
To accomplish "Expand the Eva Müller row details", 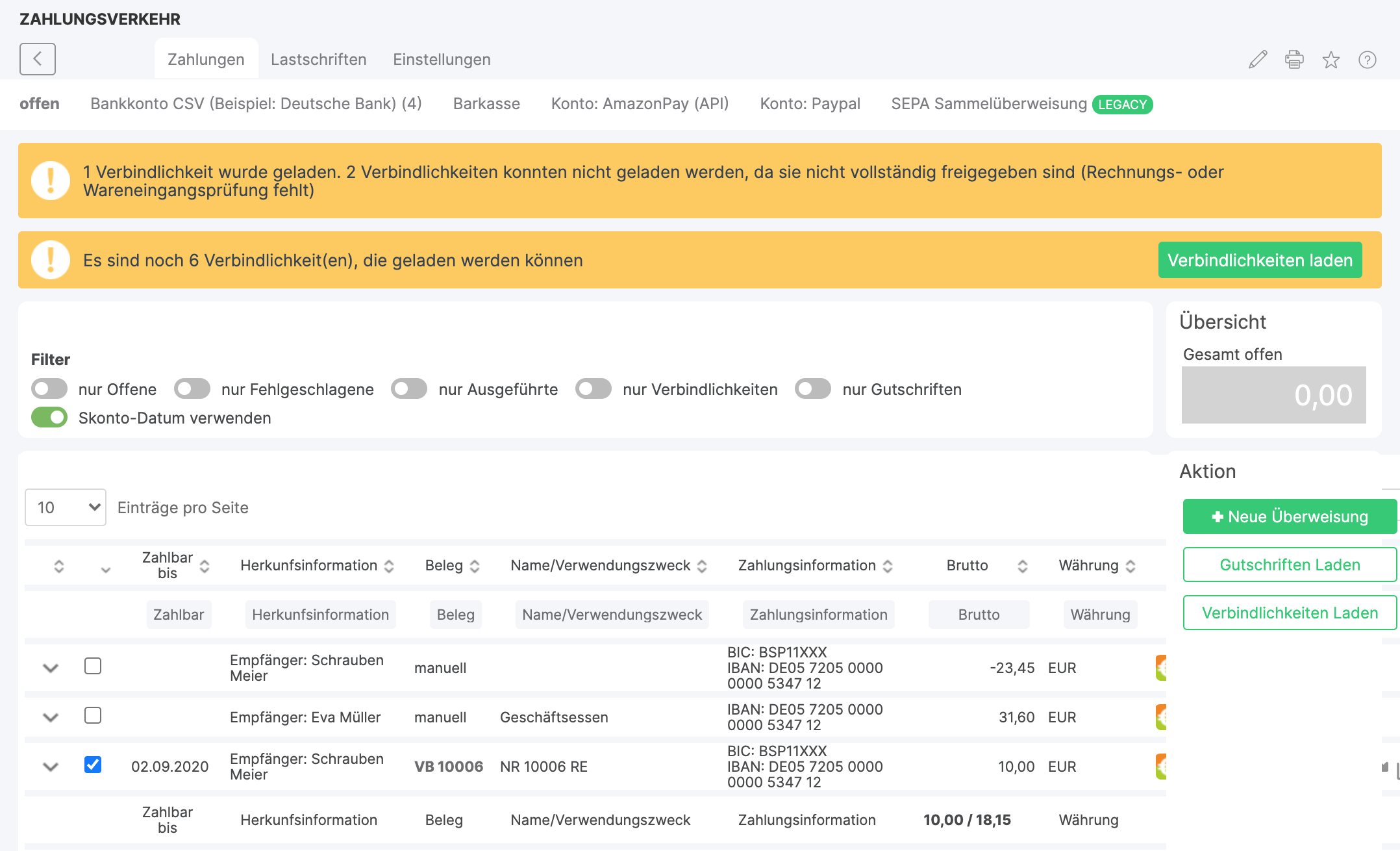I will coord(51,717).
